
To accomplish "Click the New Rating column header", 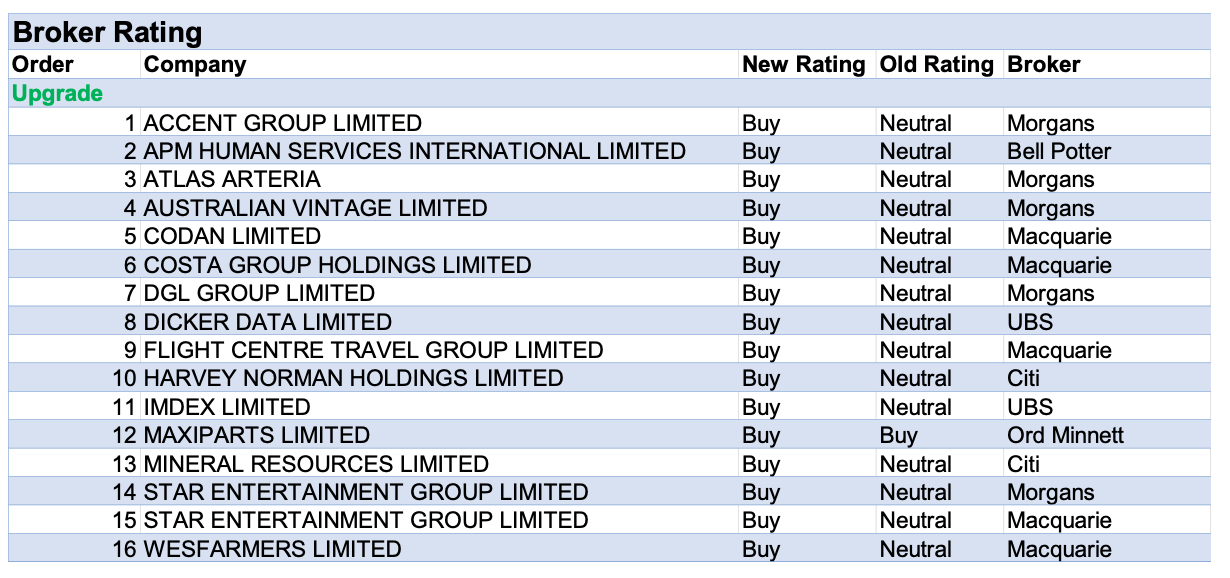I will [x=803, y=65].
